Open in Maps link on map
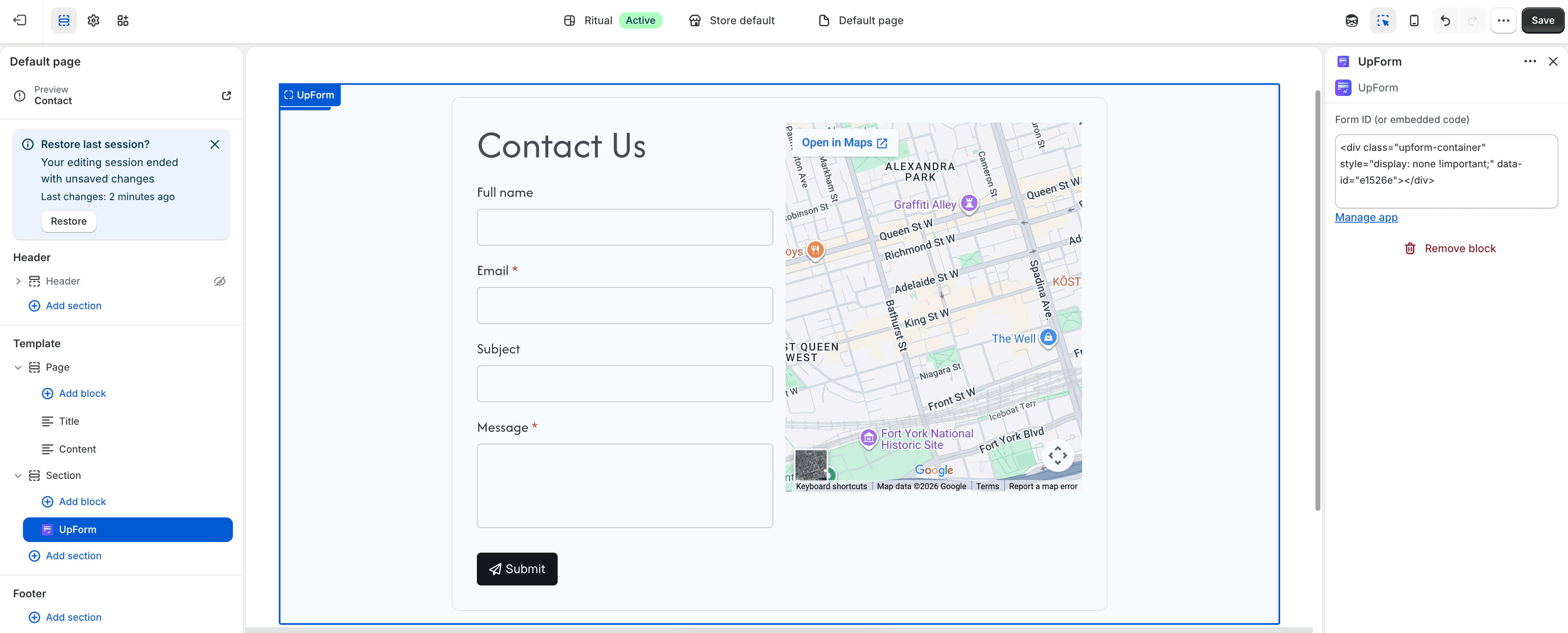 coord(844,142)
